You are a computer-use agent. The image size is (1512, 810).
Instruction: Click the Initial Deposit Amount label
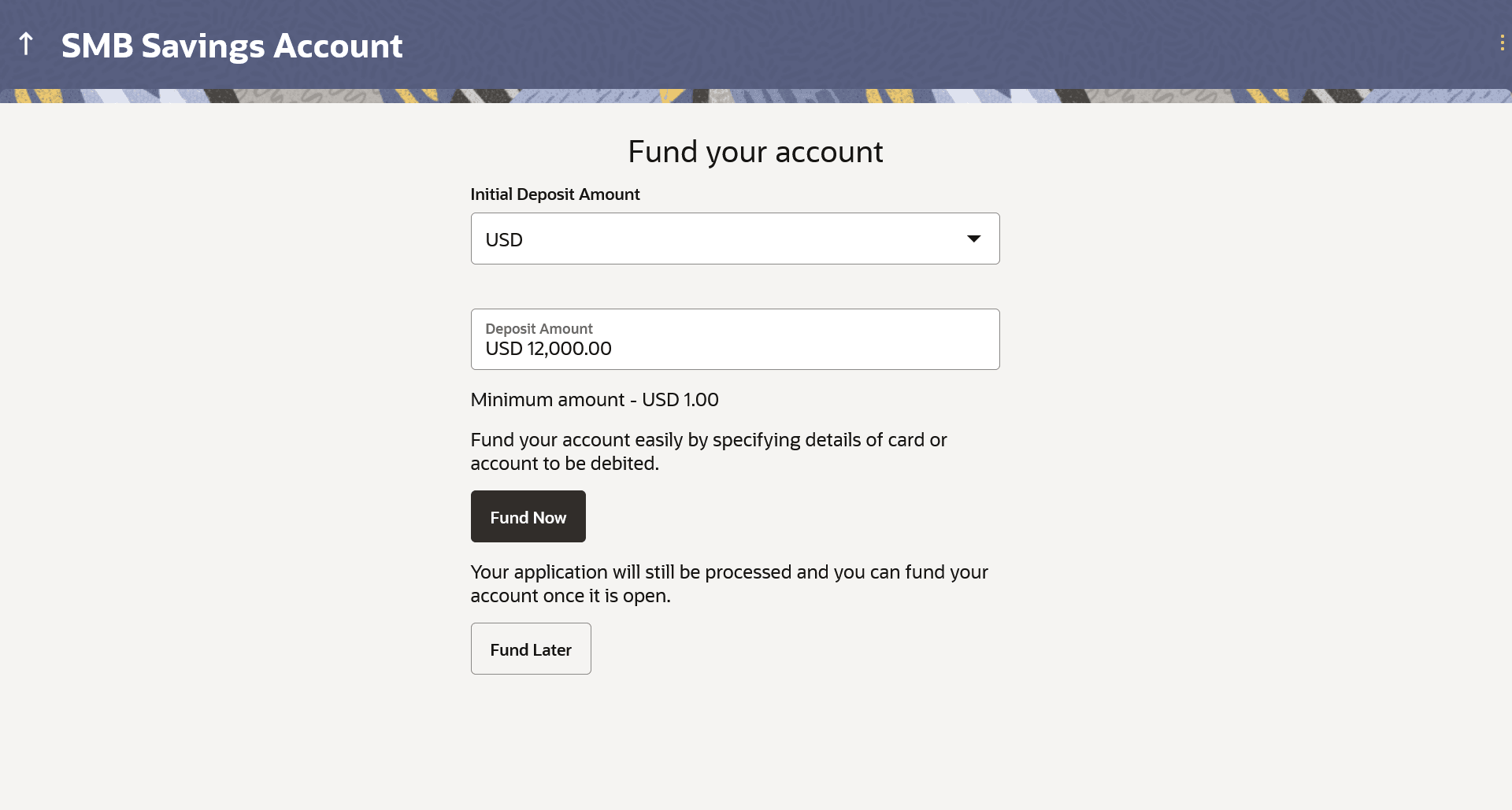554,194
